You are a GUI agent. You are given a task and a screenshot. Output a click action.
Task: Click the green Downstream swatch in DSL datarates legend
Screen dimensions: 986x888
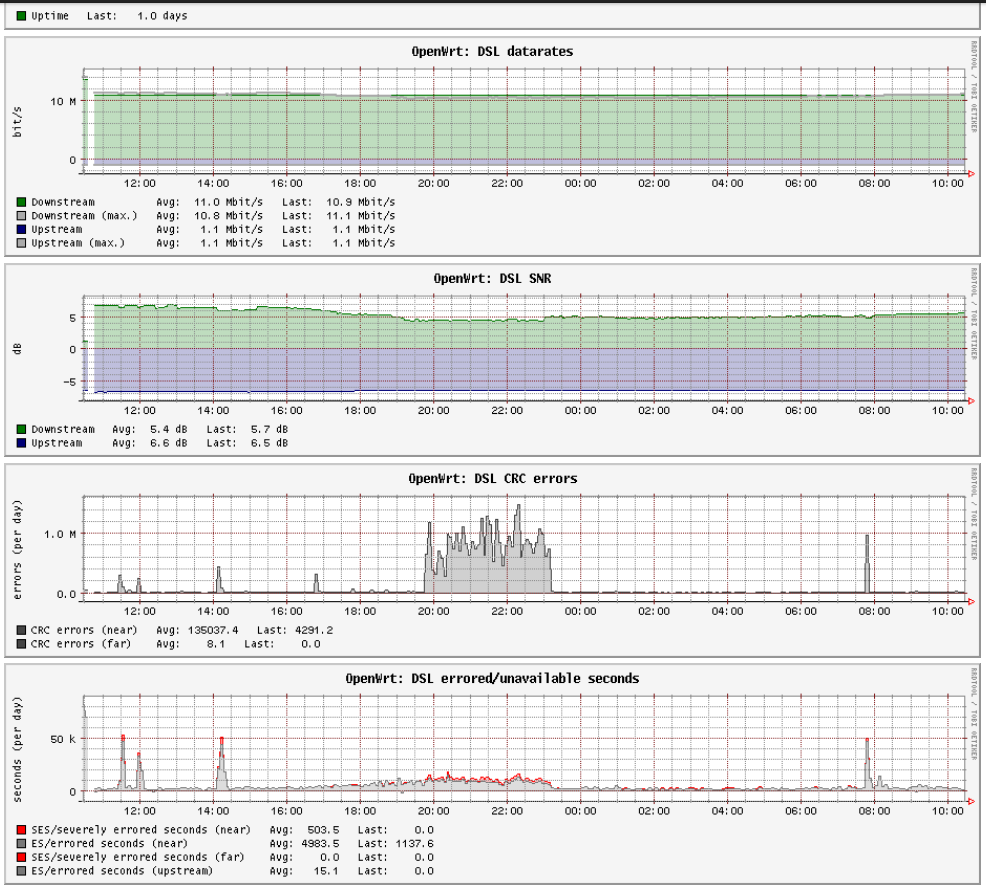pos(21,202)
